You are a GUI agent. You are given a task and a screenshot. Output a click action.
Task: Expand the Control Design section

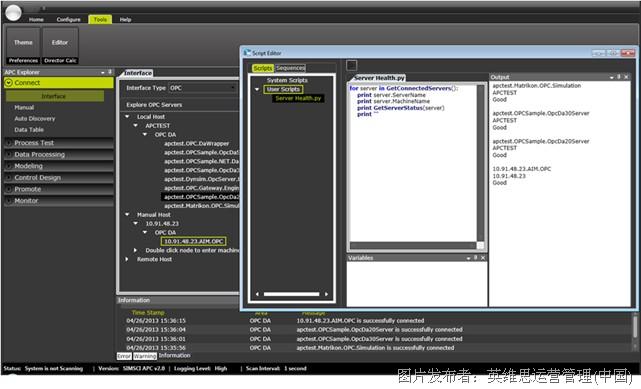pos(59,177)
